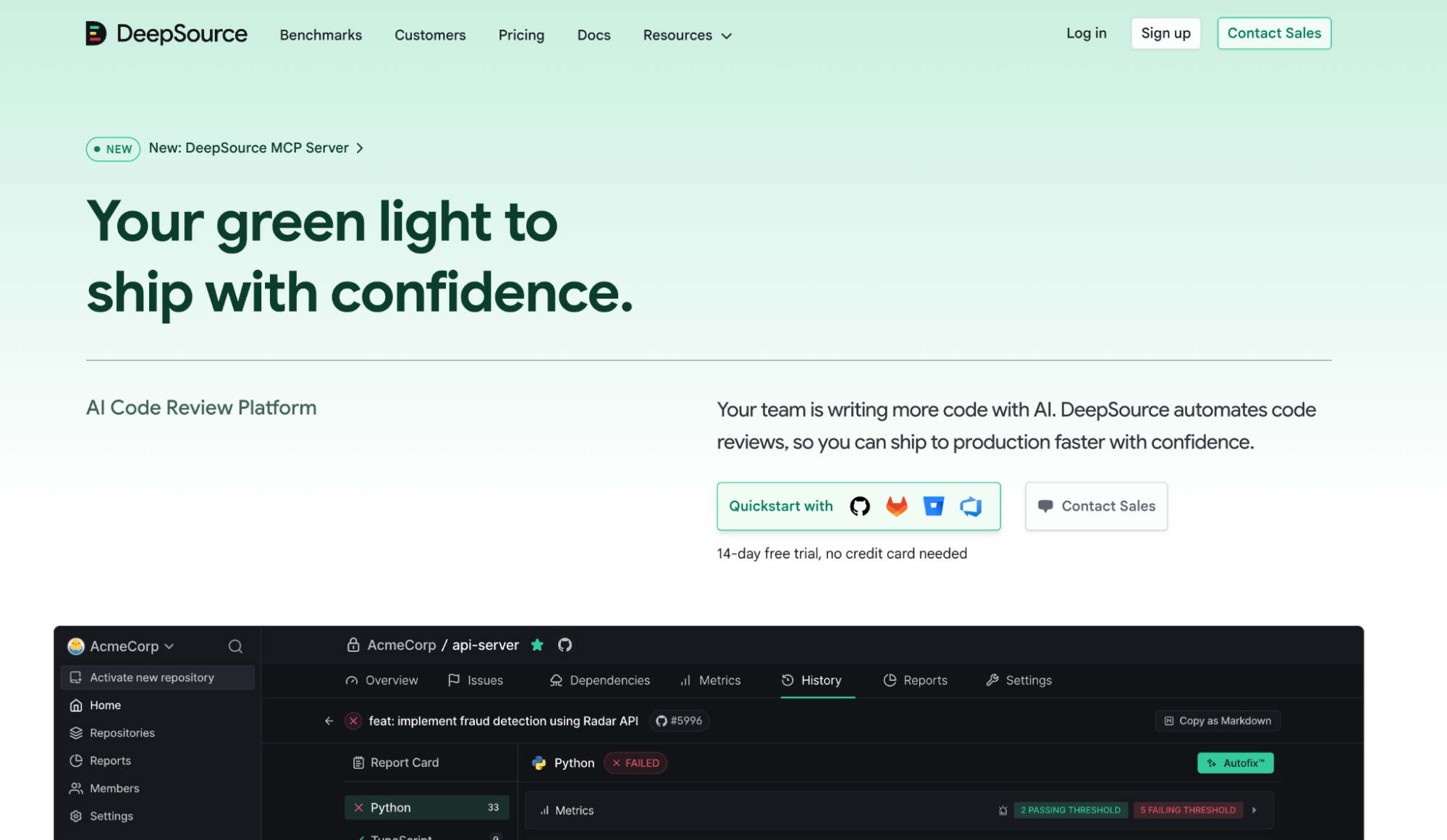Expand the Metrics row arrow
The height and width of the screenshot is (840, 1447).
[1254, 810]
